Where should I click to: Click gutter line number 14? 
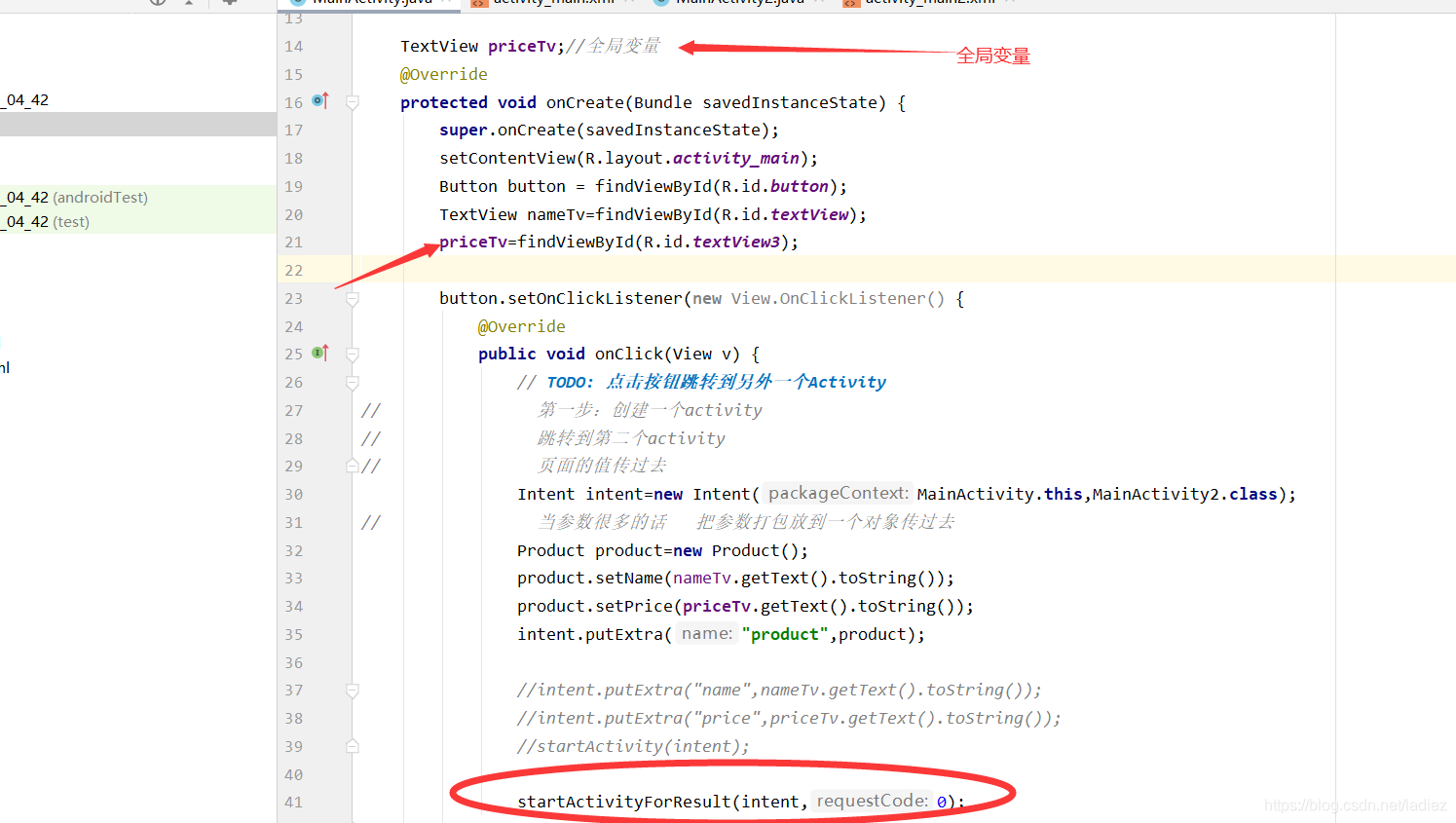[x=293, y=46]
